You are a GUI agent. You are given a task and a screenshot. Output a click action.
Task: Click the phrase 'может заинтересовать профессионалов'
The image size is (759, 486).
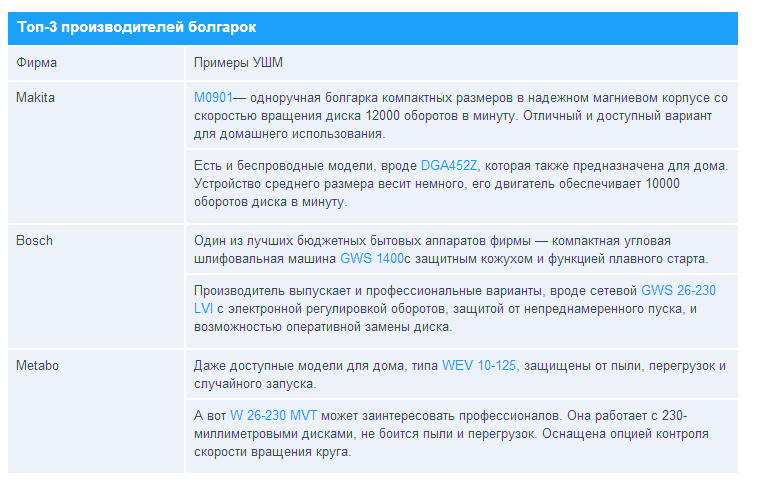pyautogui.click(x=442, y=416)
